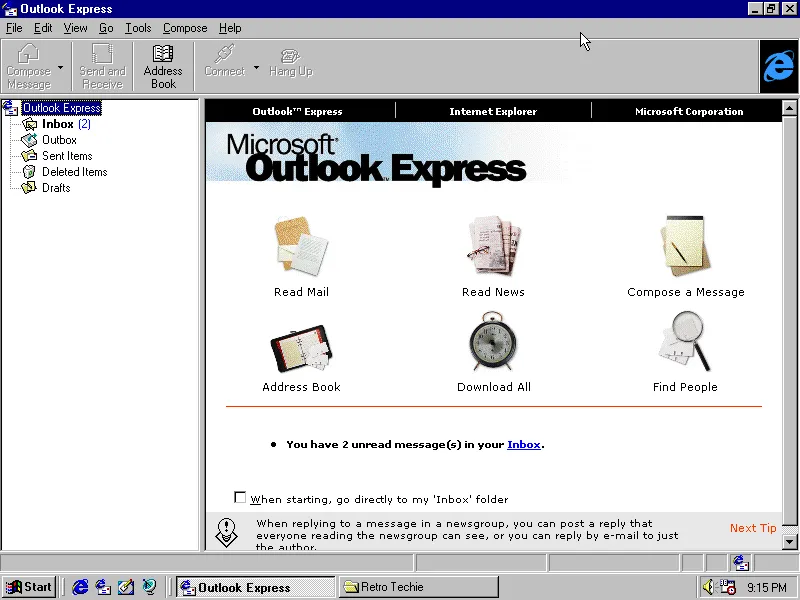This screenshot has width=800, height=600.
Task: Click the Compose a Message notepad icon
Action: tap(685, 246)
